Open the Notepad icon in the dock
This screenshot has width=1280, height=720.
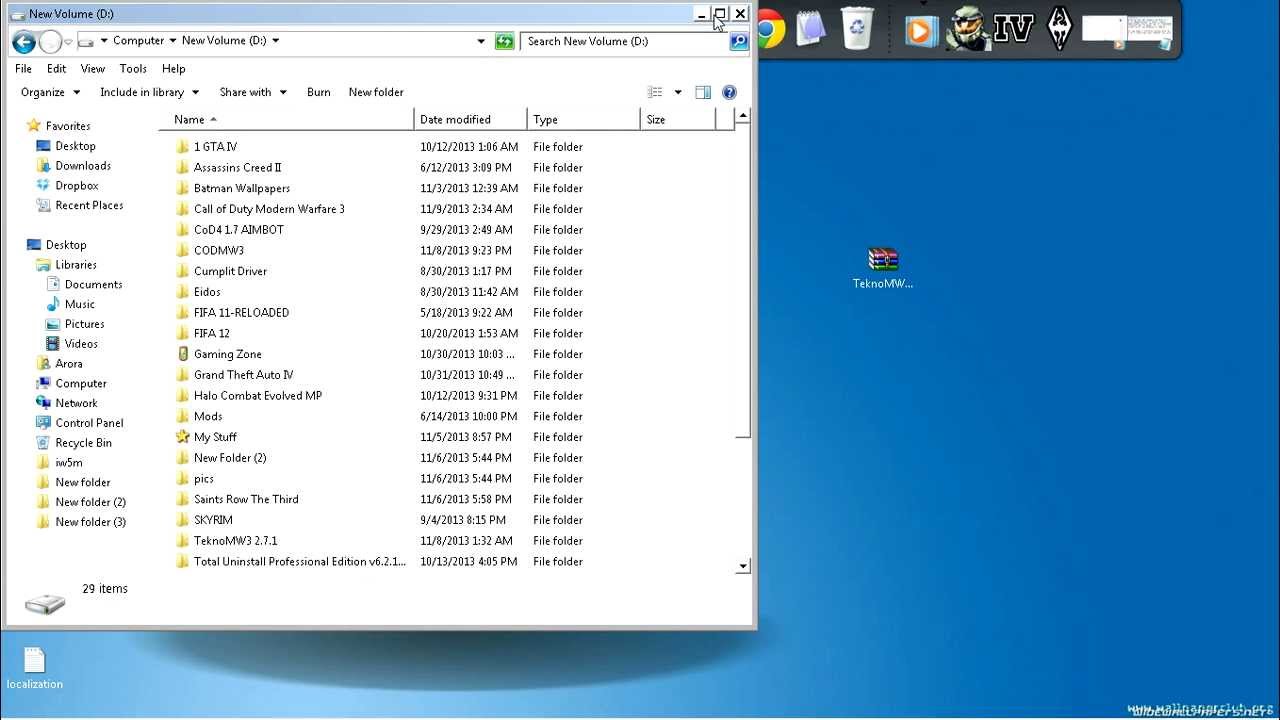tap(811, 28)
